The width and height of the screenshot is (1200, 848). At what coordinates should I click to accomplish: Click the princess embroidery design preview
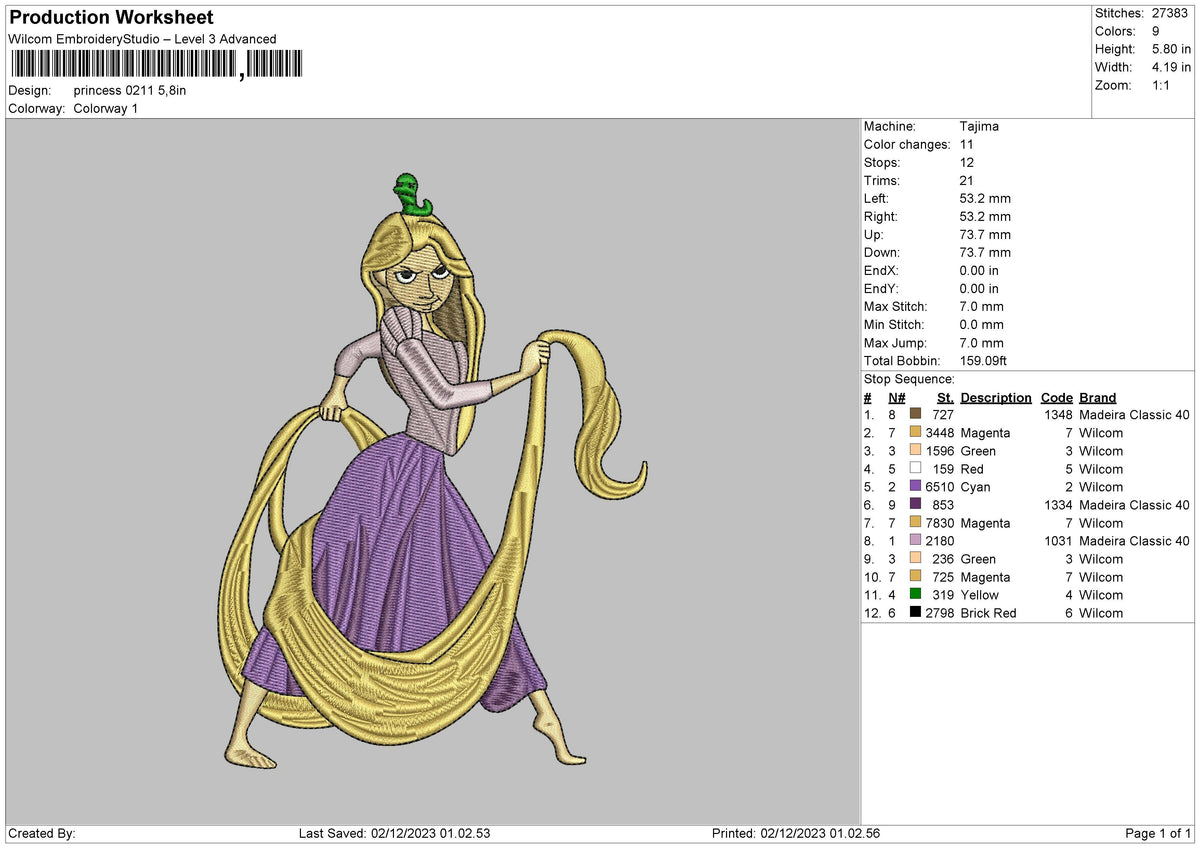point(433,470)
